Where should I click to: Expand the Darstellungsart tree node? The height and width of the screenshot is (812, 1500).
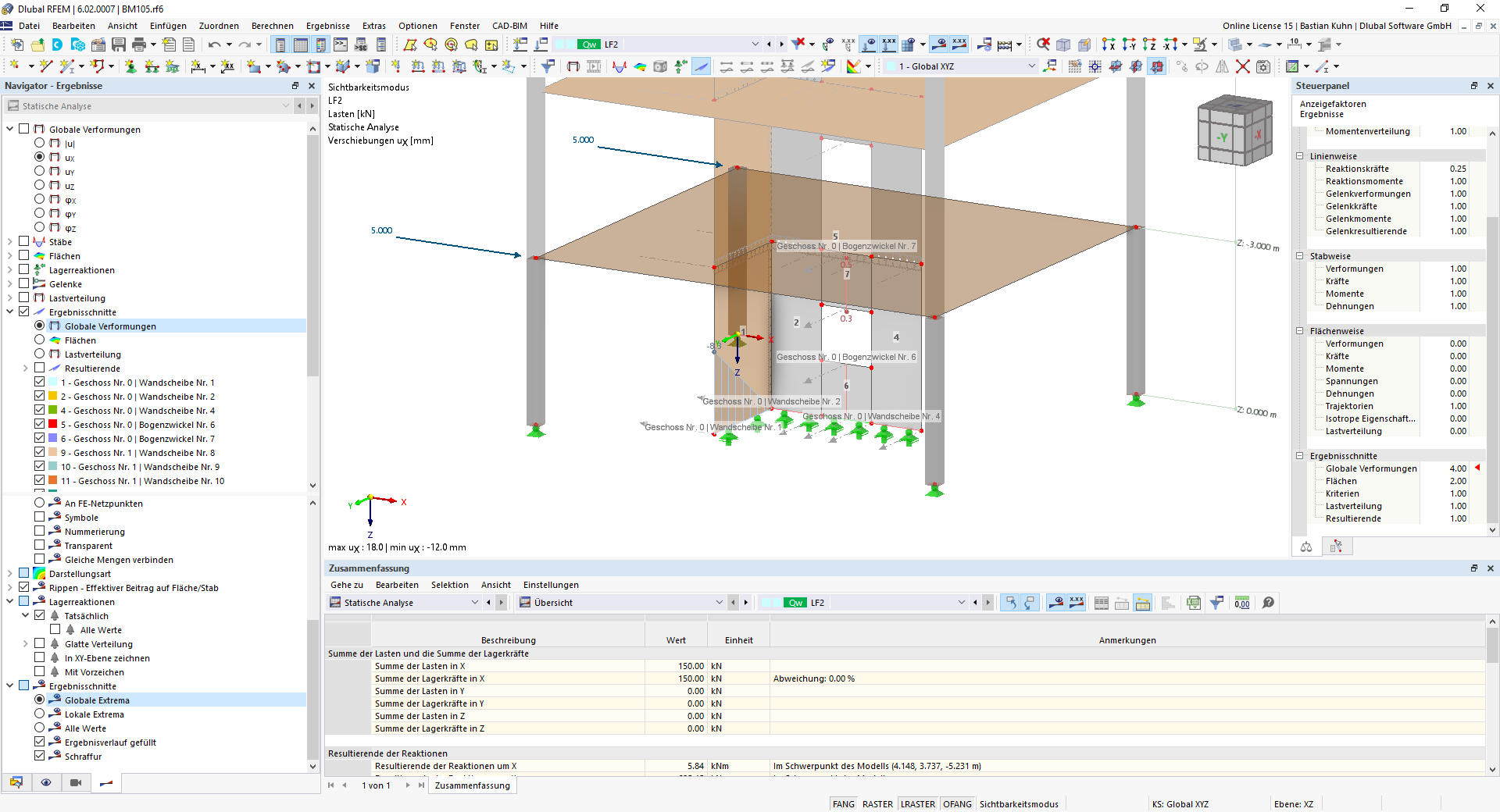click(x=9, y=573)
